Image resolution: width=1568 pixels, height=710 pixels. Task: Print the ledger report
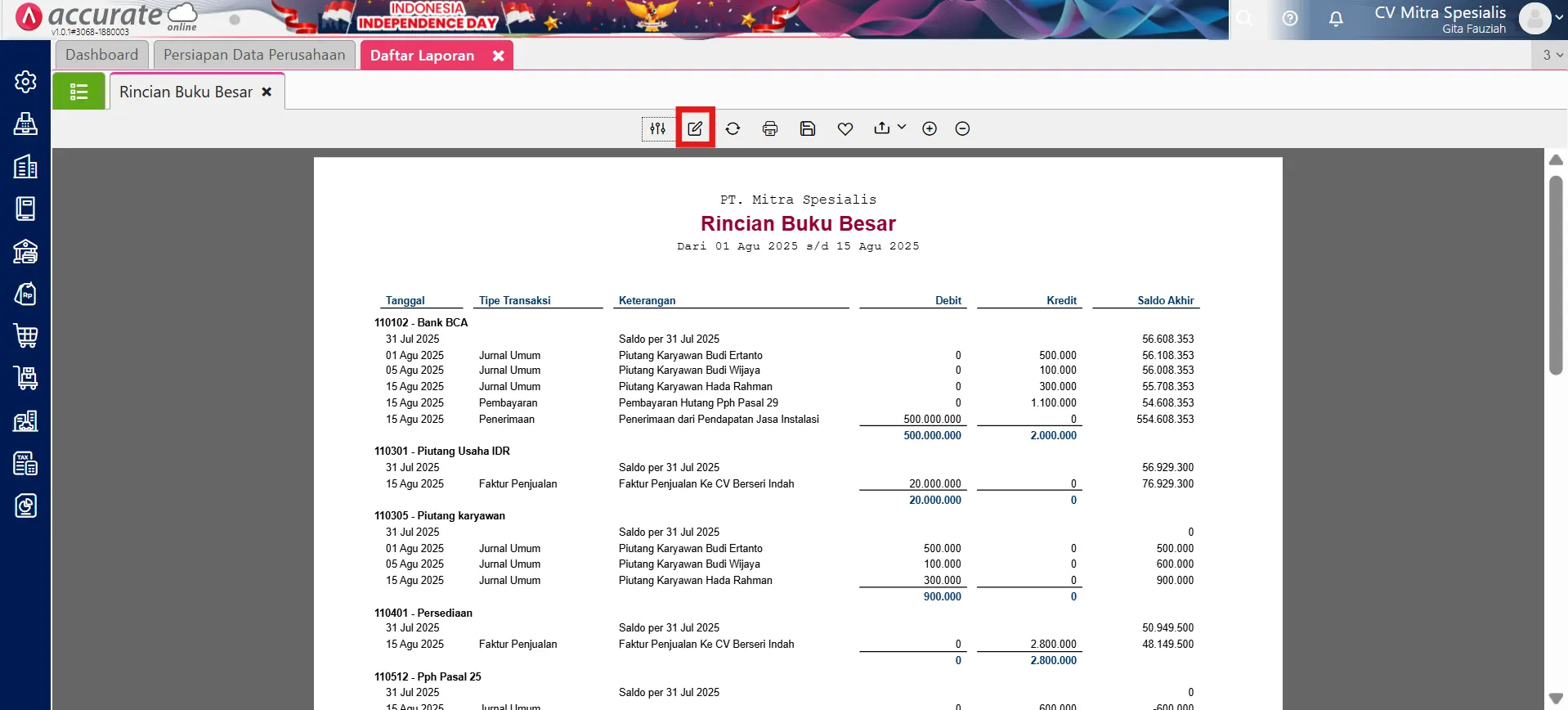[769, 128]
